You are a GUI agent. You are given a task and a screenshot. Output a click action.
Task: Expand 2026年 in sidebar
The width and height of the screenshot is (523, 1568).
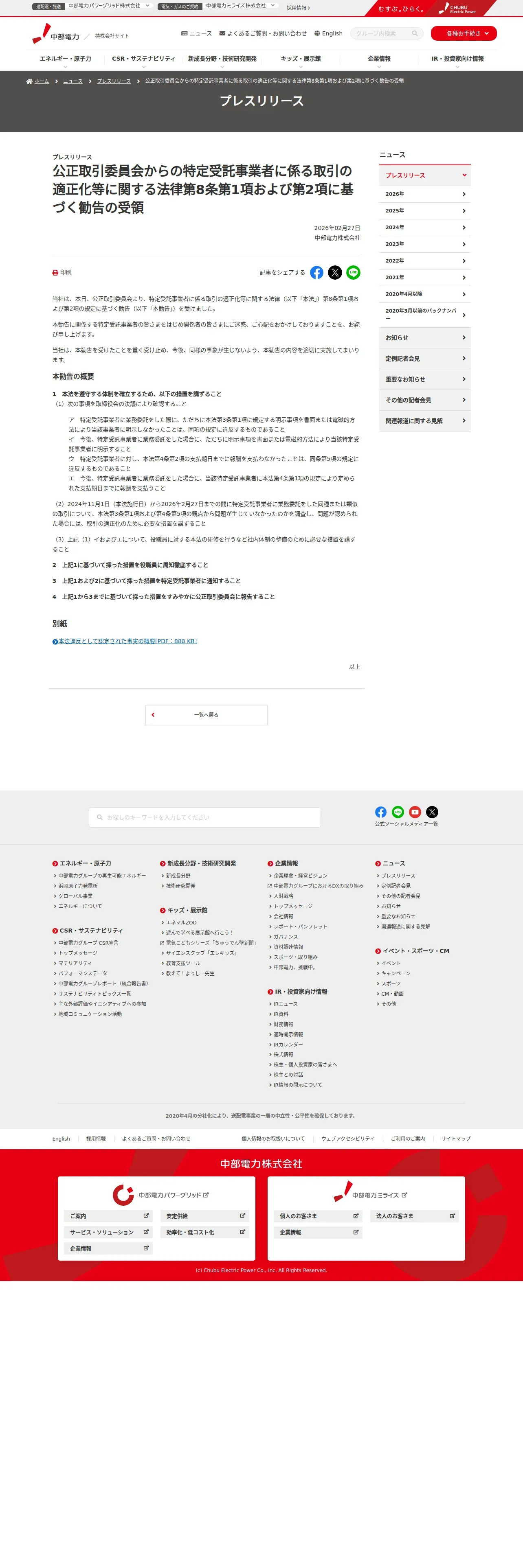424,194
